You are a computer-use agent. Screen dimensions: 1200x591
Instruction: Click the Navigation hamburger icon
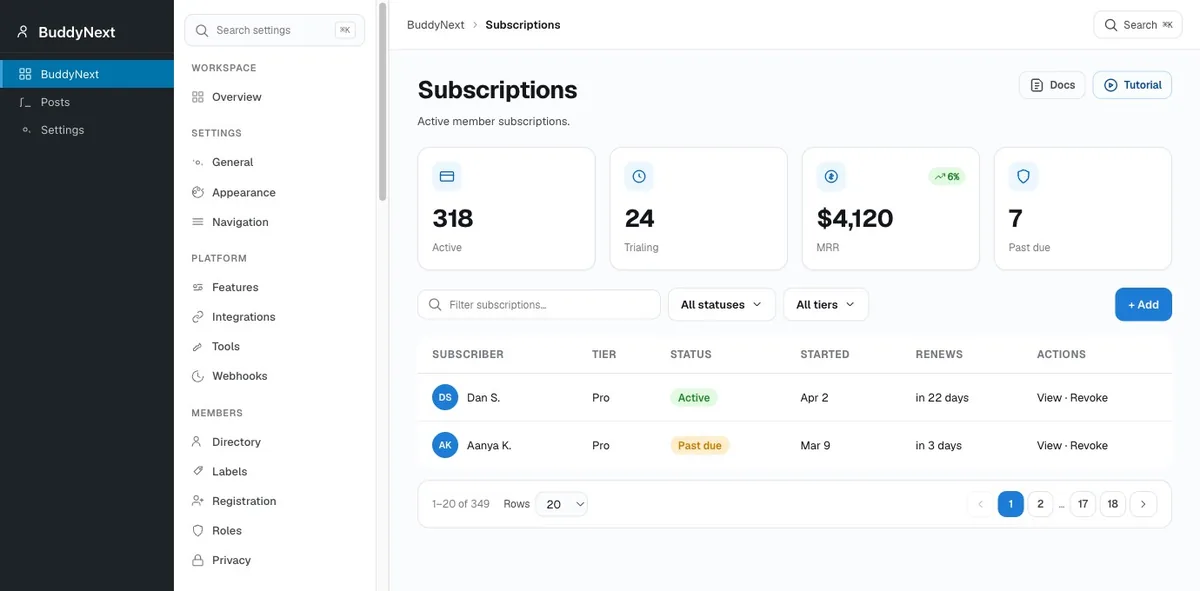tap(198, 222)
